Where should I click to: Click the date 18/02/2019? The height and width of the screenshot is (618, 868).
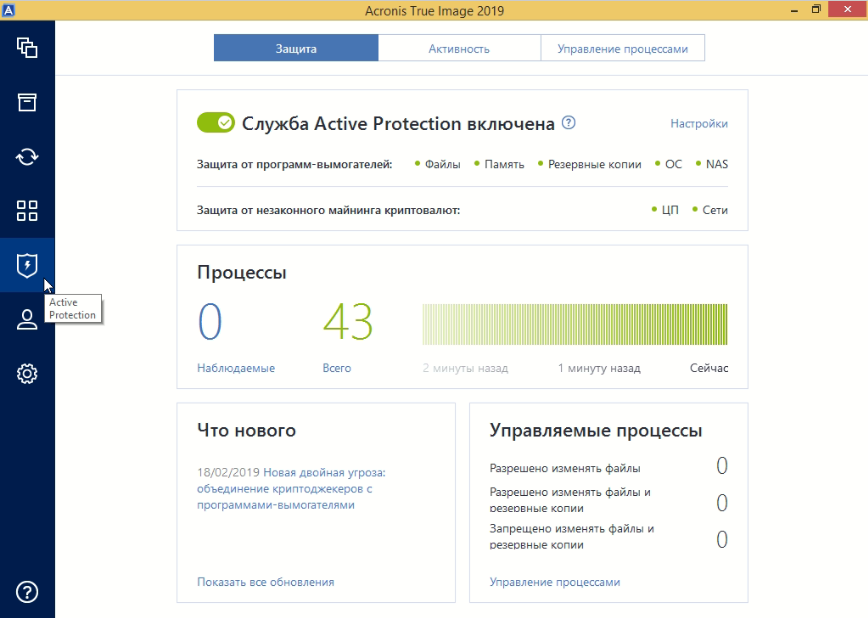click(x=228, y=472)
